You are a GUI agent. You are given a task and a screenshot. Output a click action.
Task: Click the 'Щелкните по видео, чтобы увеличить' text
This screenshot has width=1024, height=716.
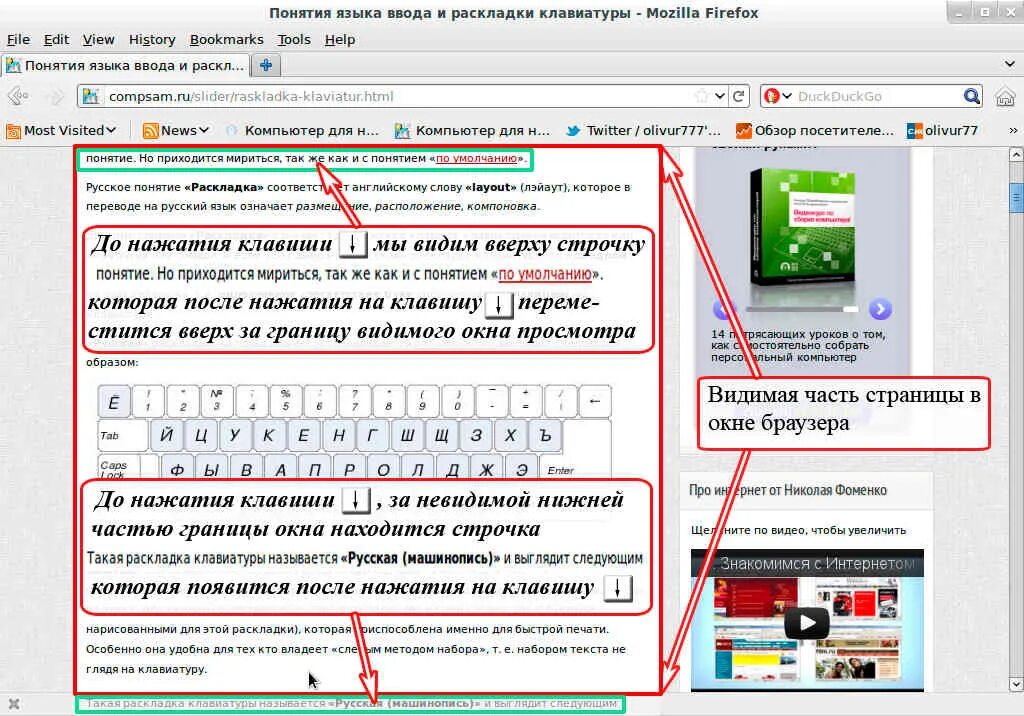[x=798, y=530]
